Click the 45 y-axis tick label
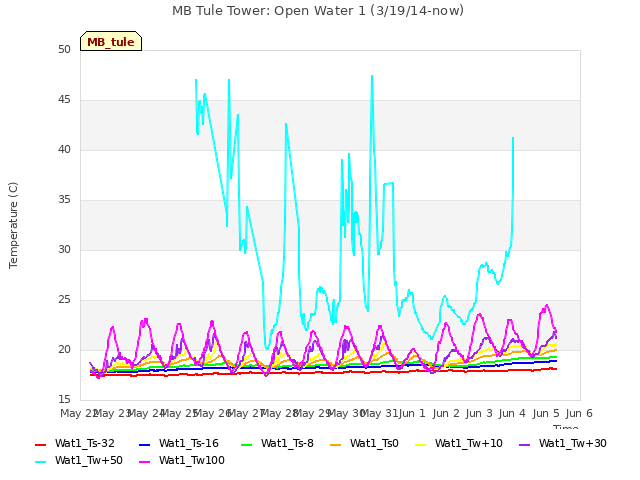 tap(64, 100)
